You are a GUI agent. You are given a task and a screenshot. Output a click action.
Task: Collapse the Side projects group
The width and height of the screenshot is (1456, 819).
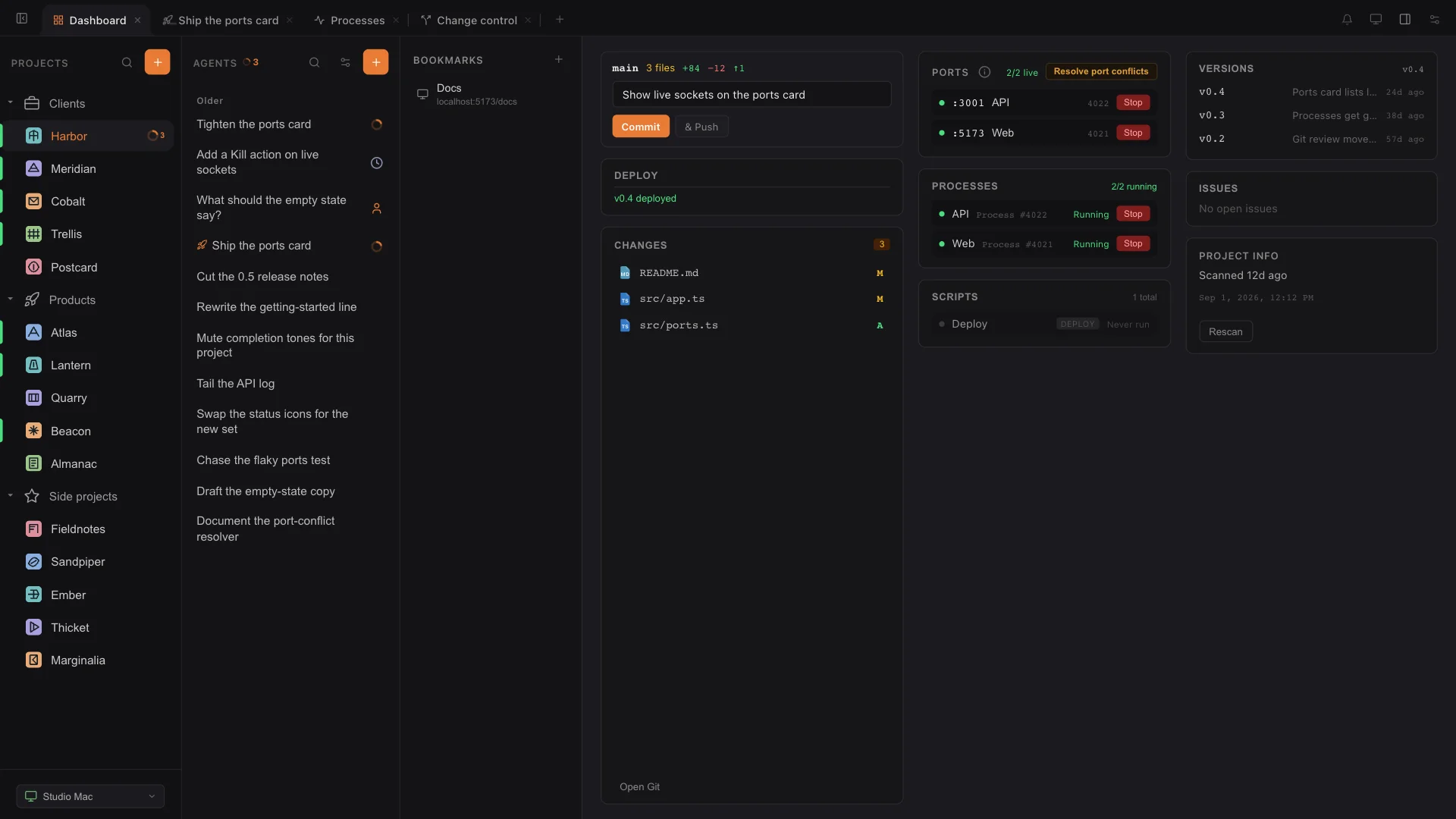(11, 495)
